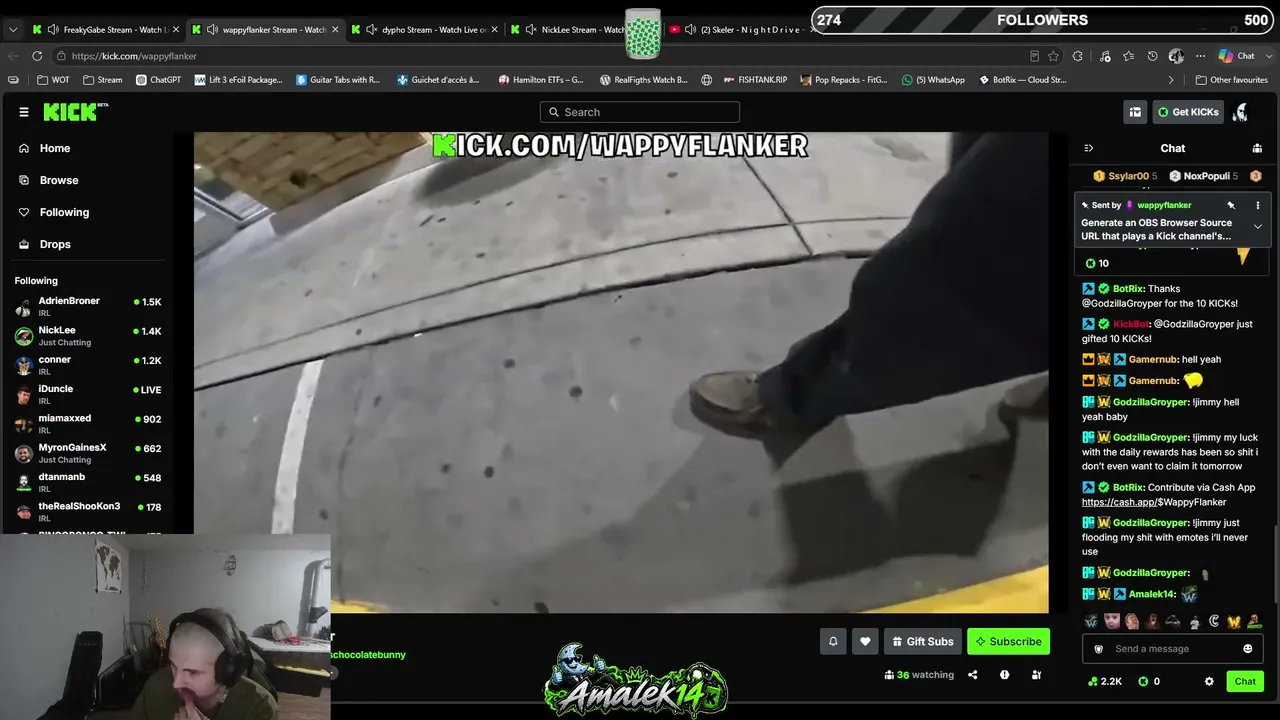
Task: Go back with browser back arrow
Action: click(12, 56)
